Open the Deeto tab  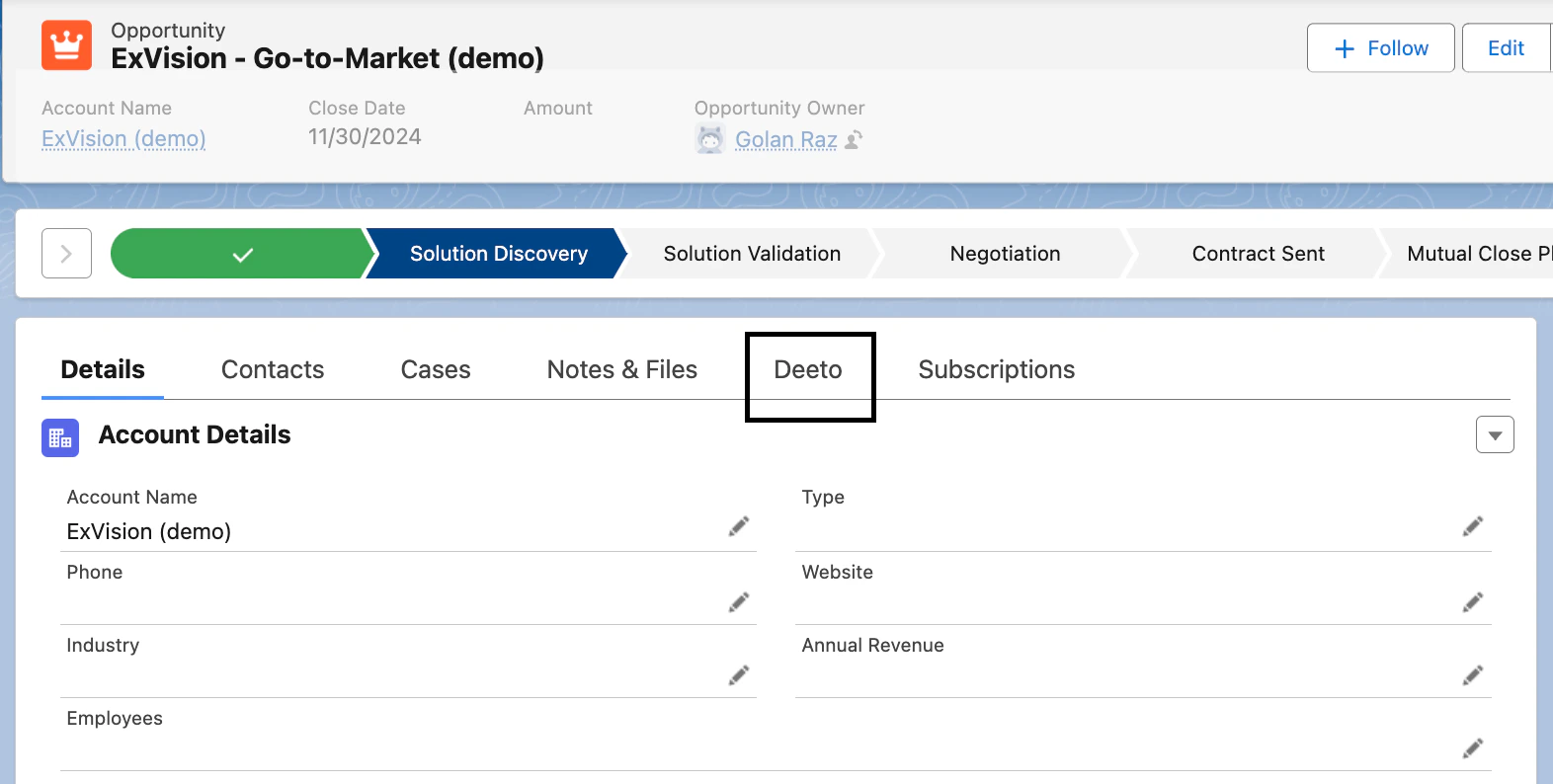click(x=808, y=369)
